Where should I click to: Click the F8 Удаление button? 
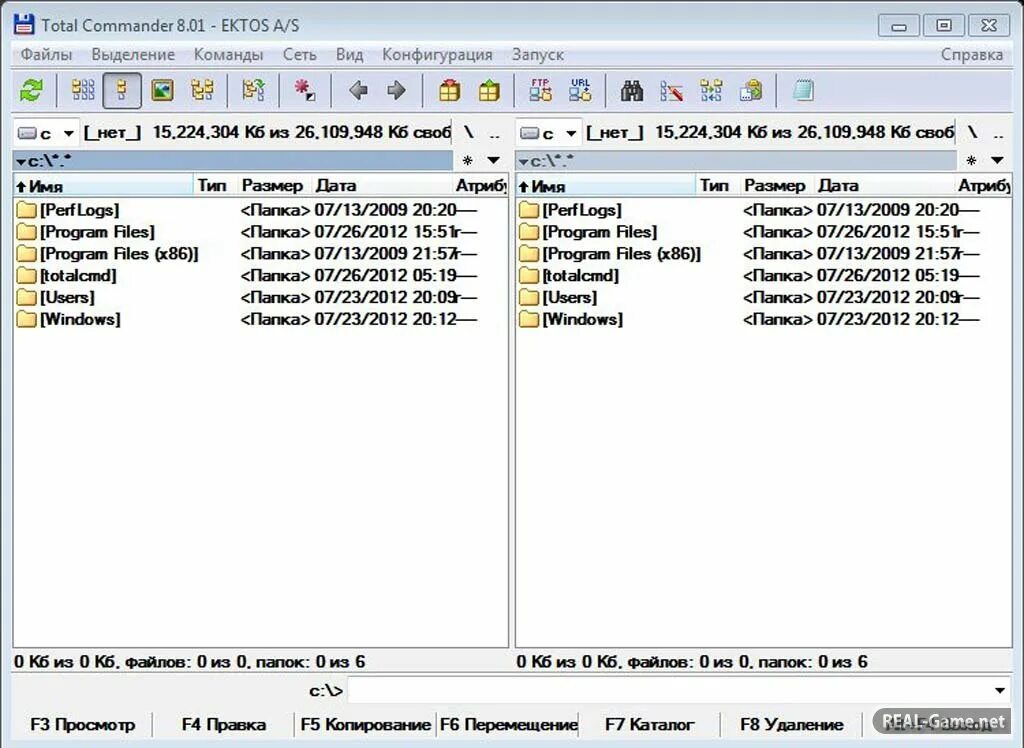[792, 724]
